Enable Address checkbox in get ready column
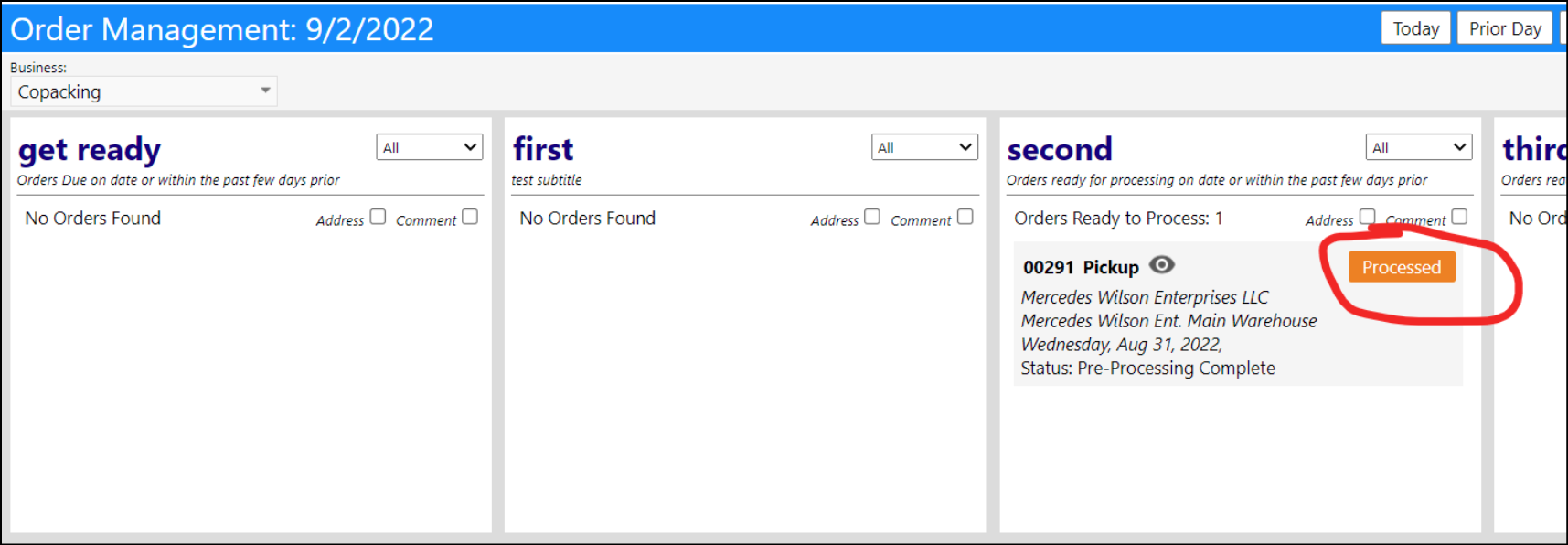This screenshot has height=545, width=1568. [x=378, y=217]
